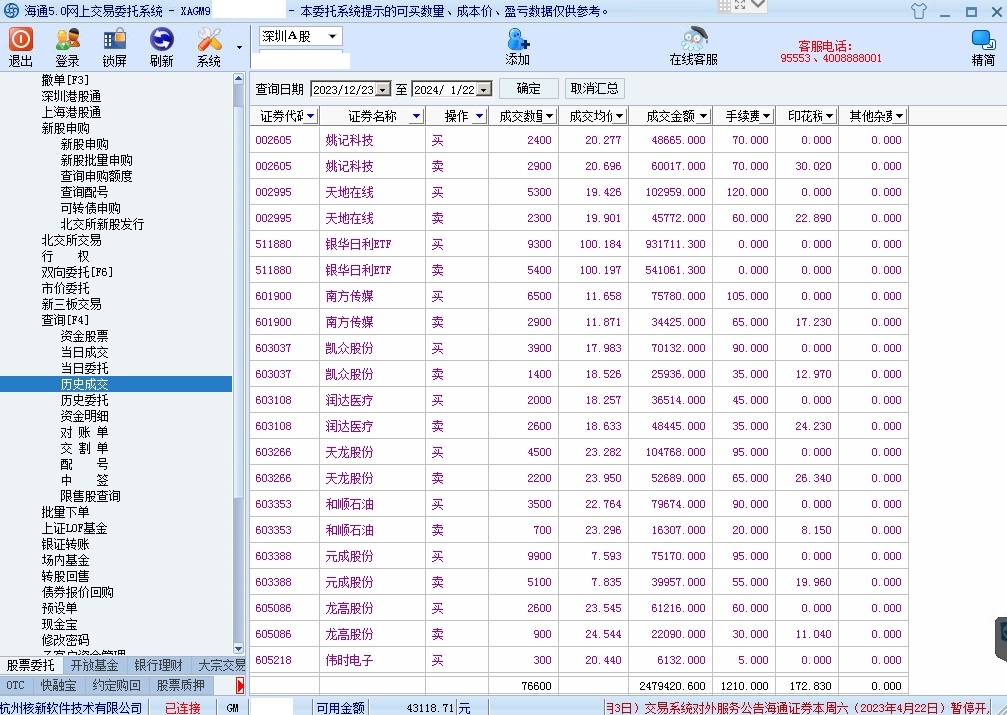Select 历史成交 in the tree

[84, 384]
